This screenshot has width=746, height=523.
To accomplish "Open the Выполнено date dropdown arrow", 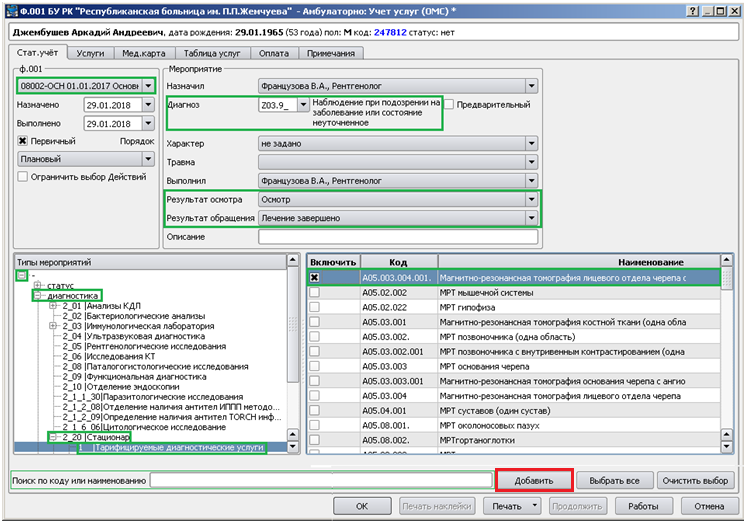I will pyautogui.click(x=148, y=124).
